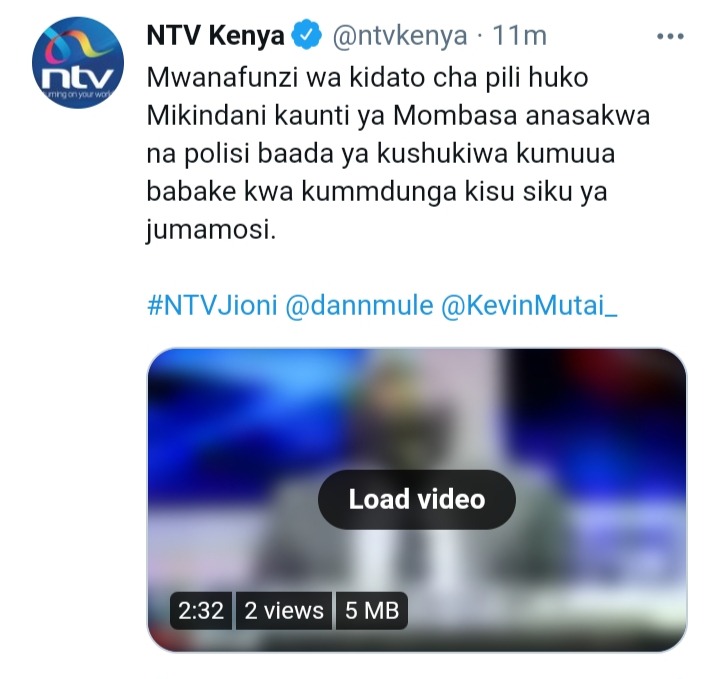Click the word Mikindani in the tweet
This screenshot has width=719, height=679.
click(206, 116)
